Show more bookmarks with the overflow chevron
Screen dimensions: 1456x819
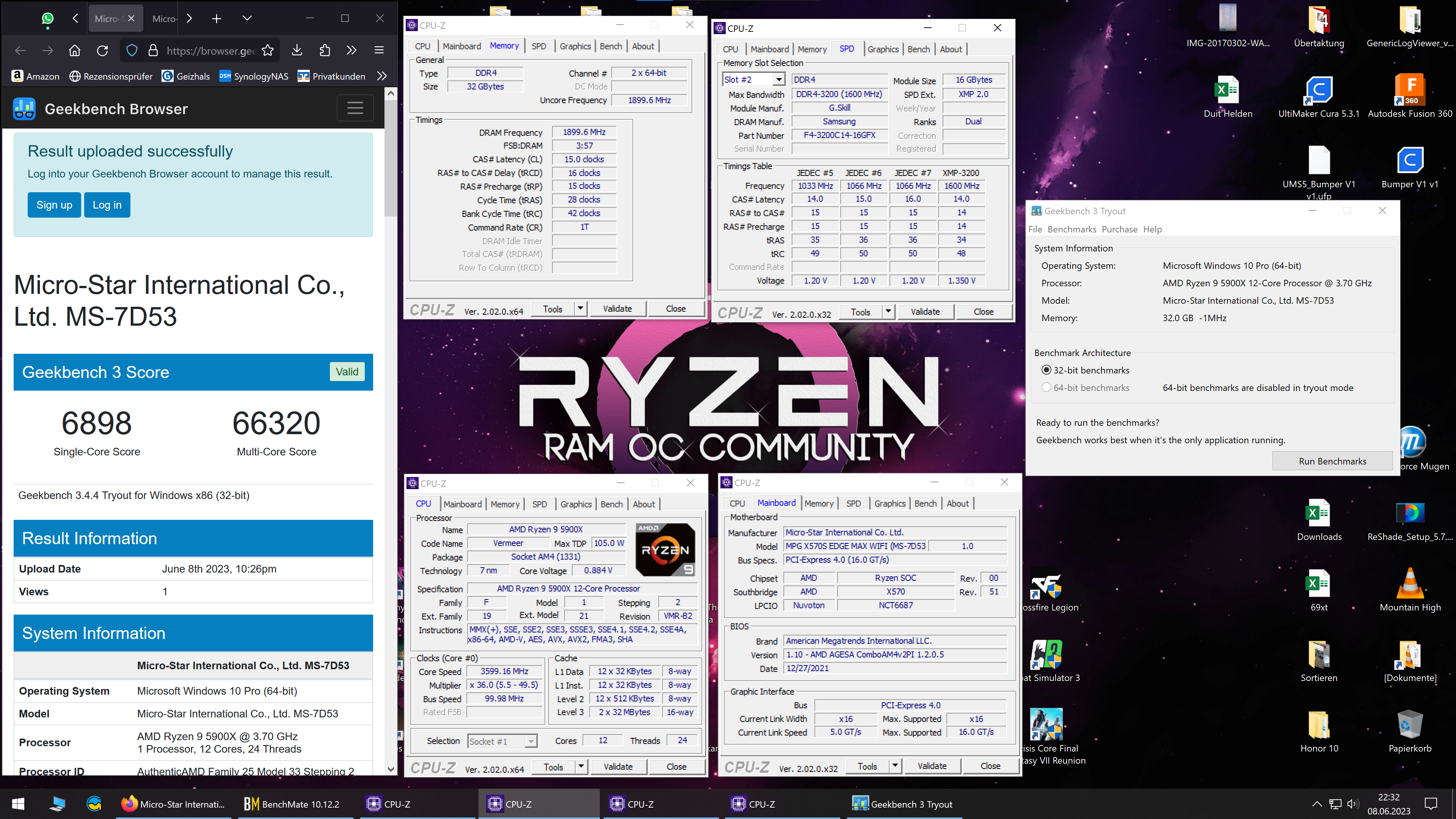coord(382,76)
